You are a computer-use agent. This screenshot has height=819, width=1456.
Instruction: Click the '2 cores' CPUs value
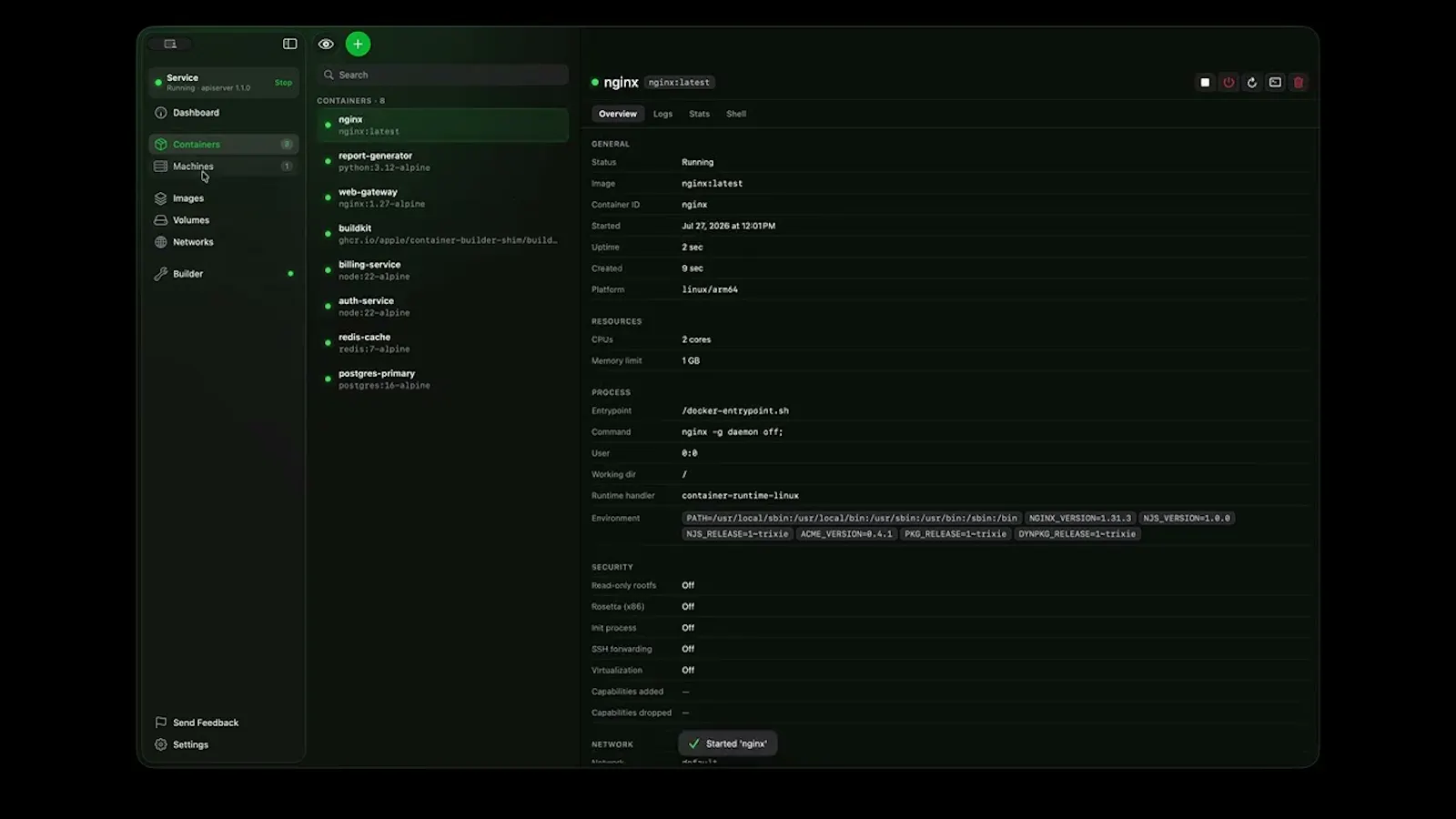coord(696,339)
